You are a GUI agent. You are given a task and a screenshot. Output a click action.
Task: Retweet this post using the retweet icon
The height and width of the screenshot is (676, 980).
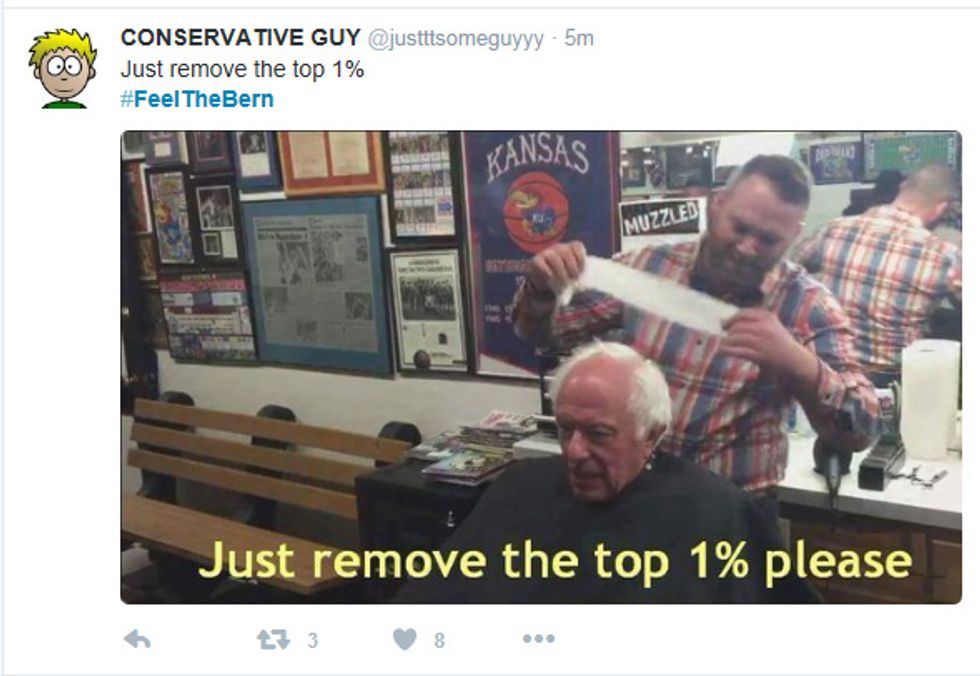pyautogui.click(x=274, y=639)
